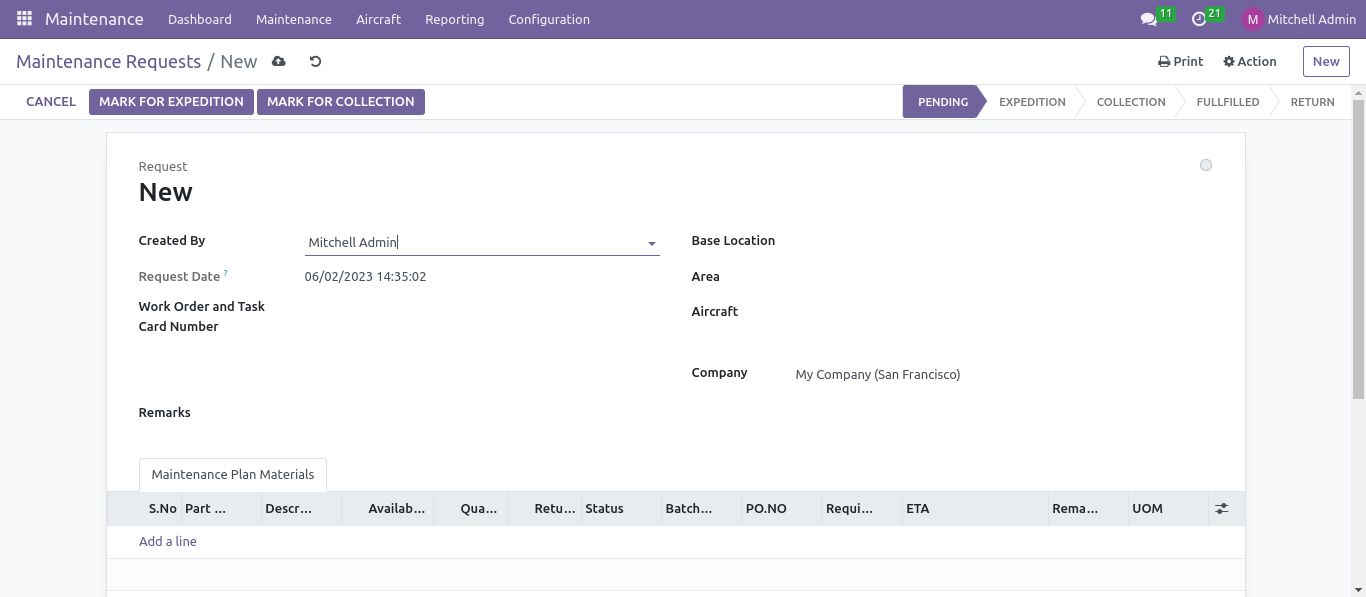1366x597 pixels.
Task: Click the New button
Action: (1326, 62)
